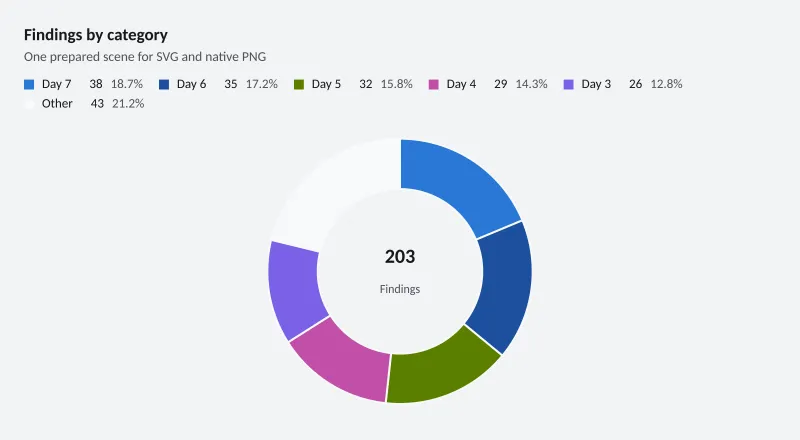
Task: Click the green Day 5 donut segment
Action: (x=443, y=370)
